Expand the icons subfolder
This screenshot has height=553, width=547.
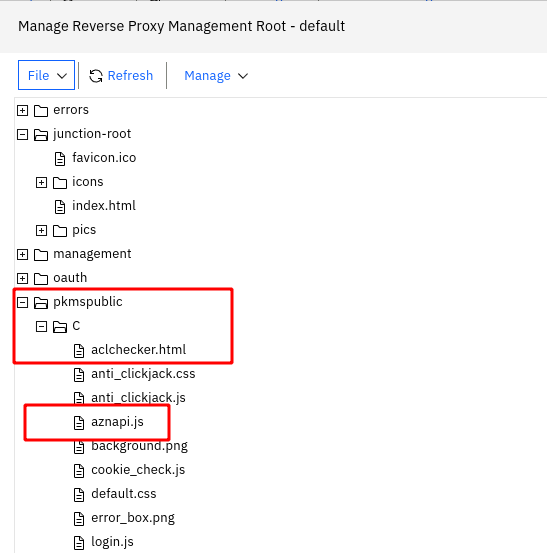[x=42, y=182]
